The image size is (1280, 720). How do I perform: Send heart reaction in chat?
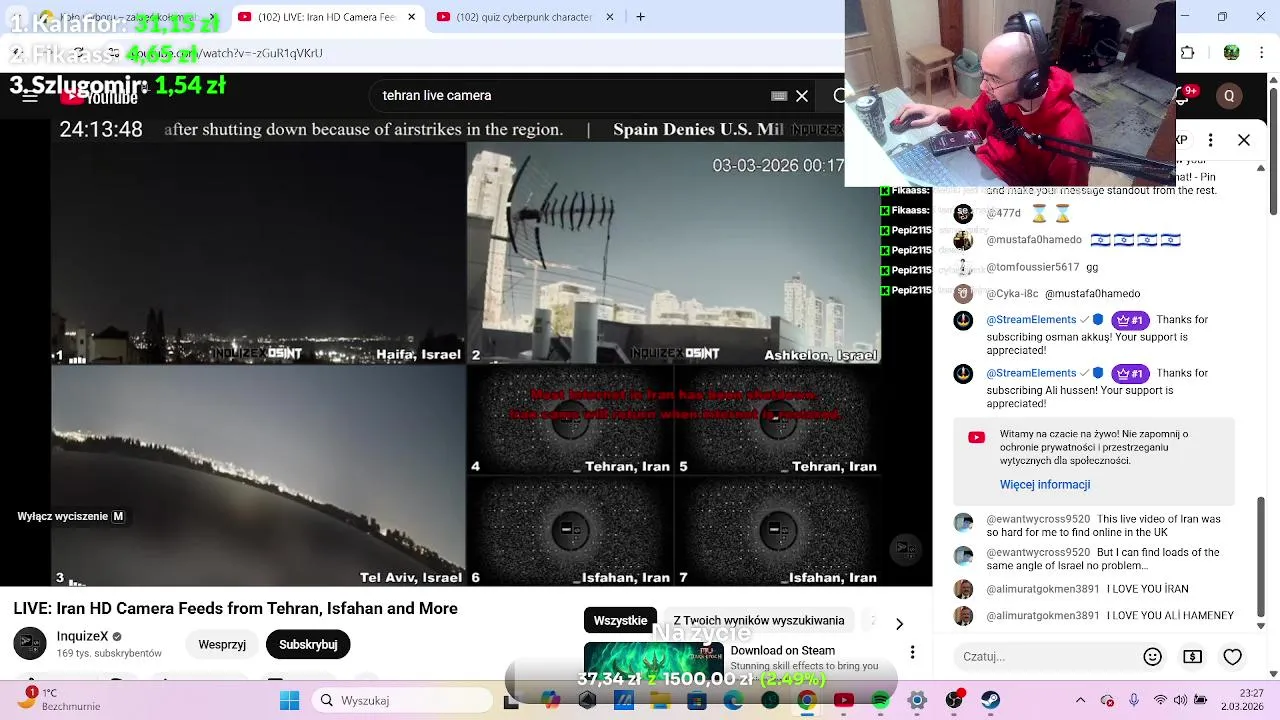(1232, 657)
